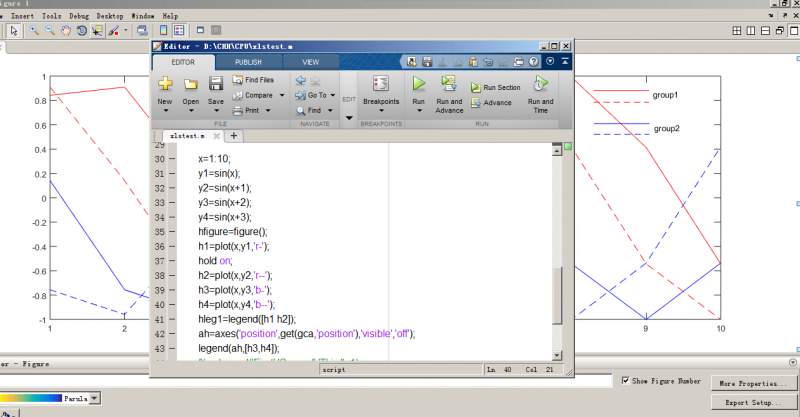800x417 pixels.
Task: Click the green Run icon
Action: 418,83
